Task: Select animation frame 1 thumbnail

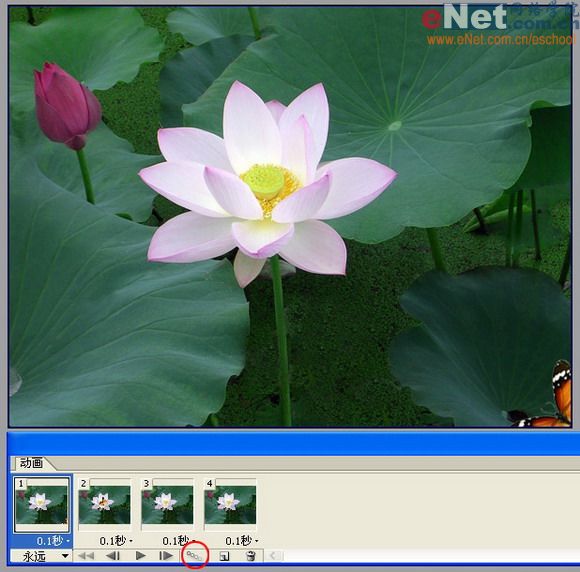Action: tap(41, 505)
